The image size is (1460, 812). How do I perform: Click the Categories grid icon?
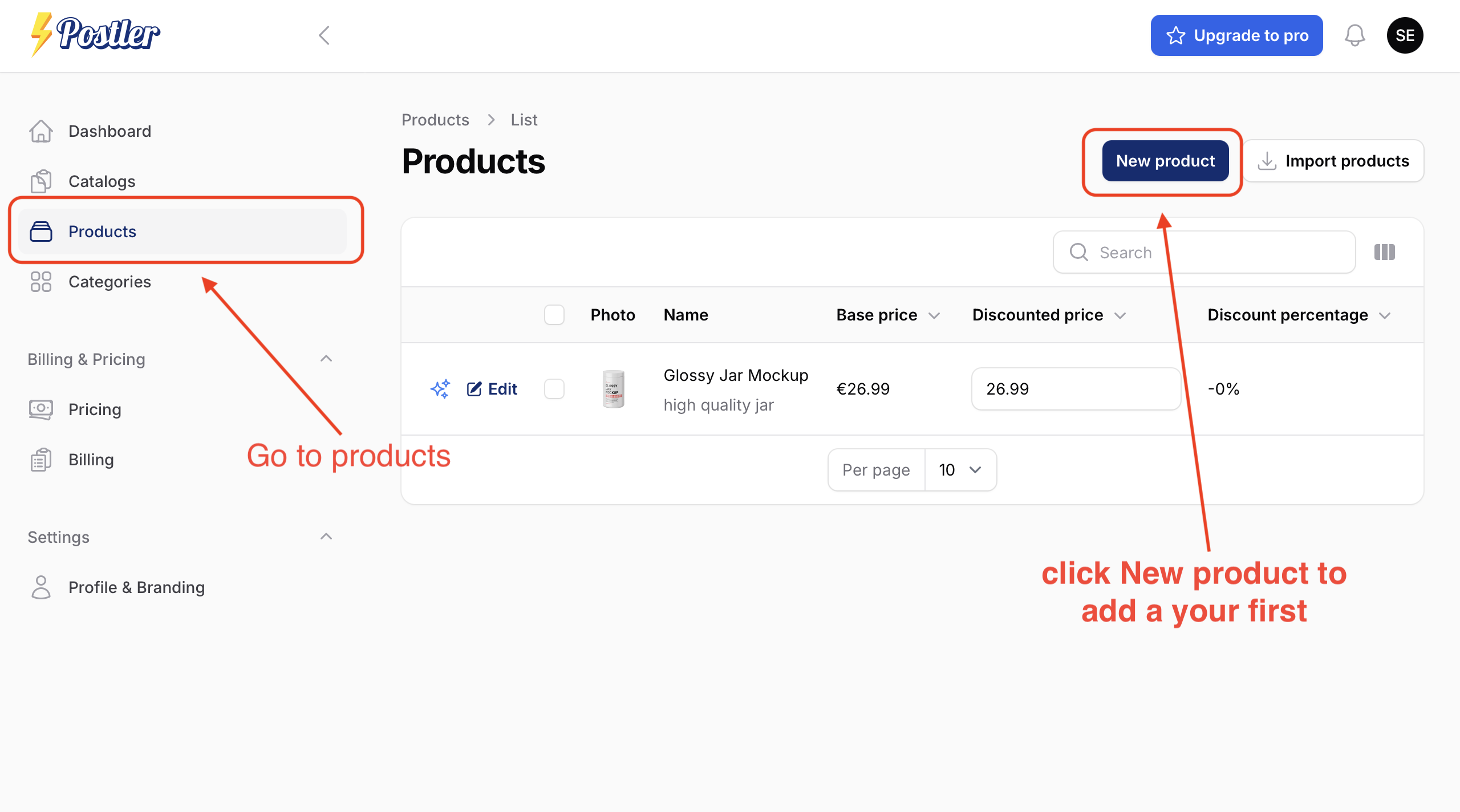pyautogui.click(x=40, y=281)
